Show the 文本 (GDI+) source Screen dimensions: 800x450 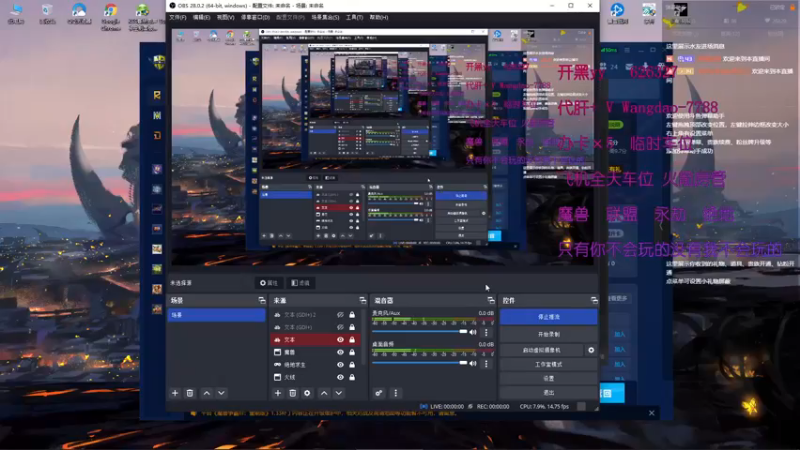(340, 327)
